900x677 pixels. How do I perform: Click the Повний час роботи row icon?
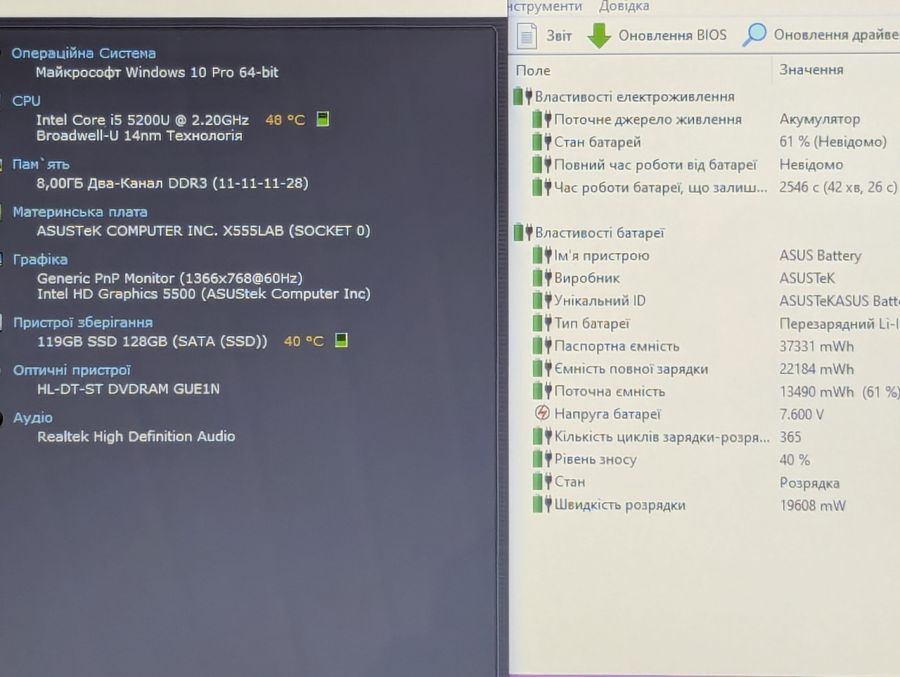click(x=542, y=165)
